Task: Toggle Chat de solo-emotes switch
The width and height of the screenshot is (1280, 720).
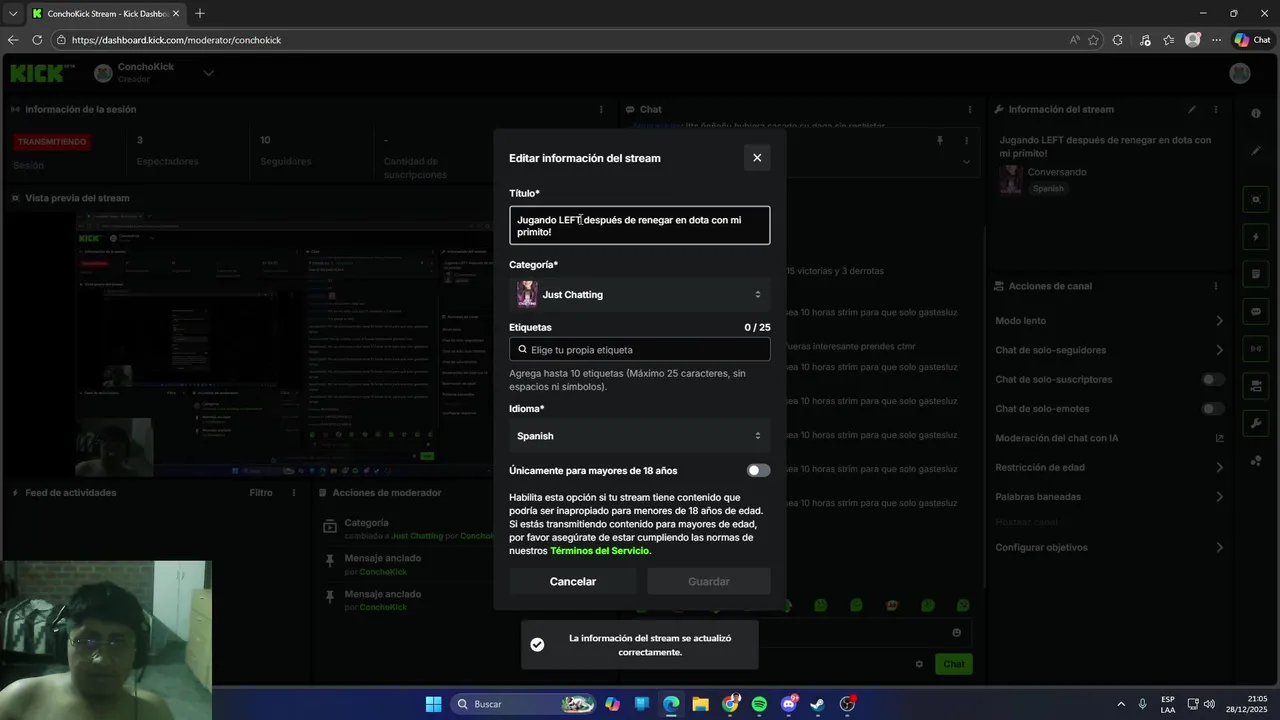Action: pos(1213,409)
